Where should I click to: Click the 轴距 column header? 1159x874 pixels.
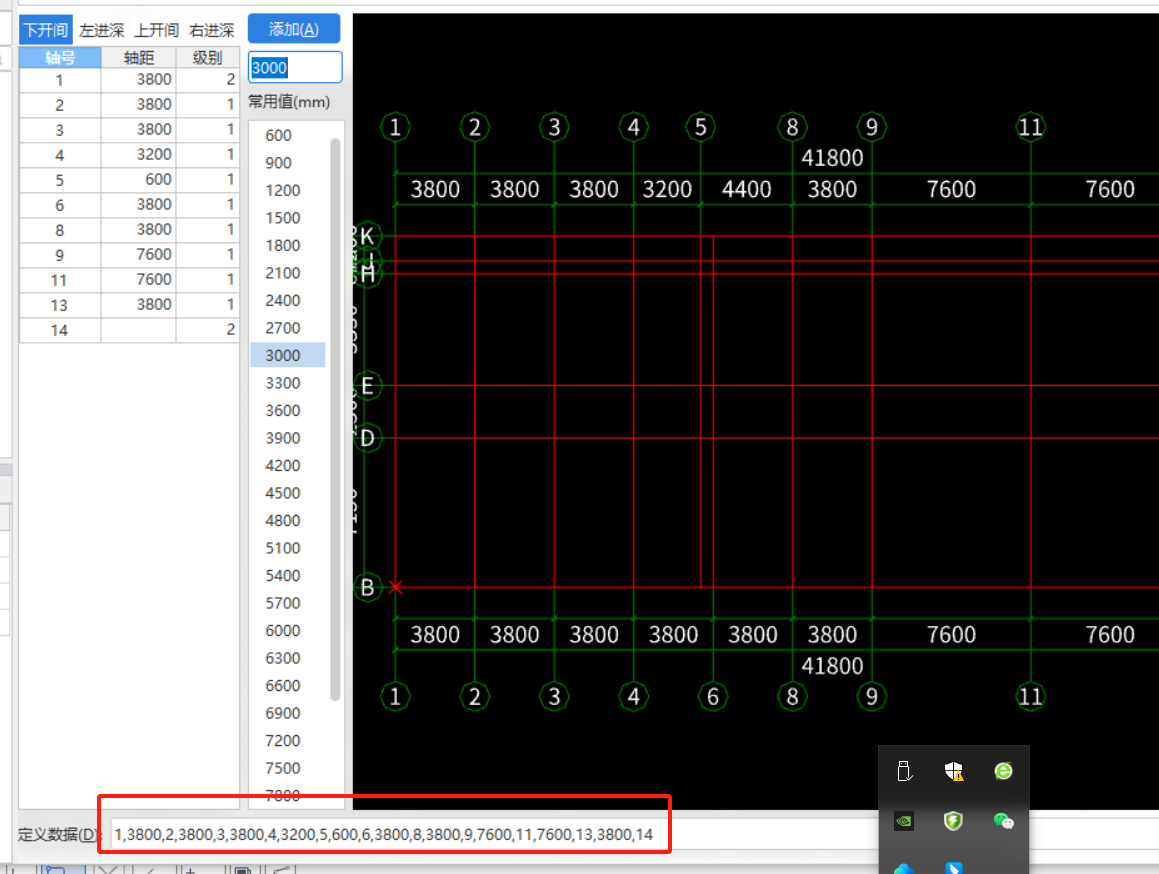(x=138, y=58)
